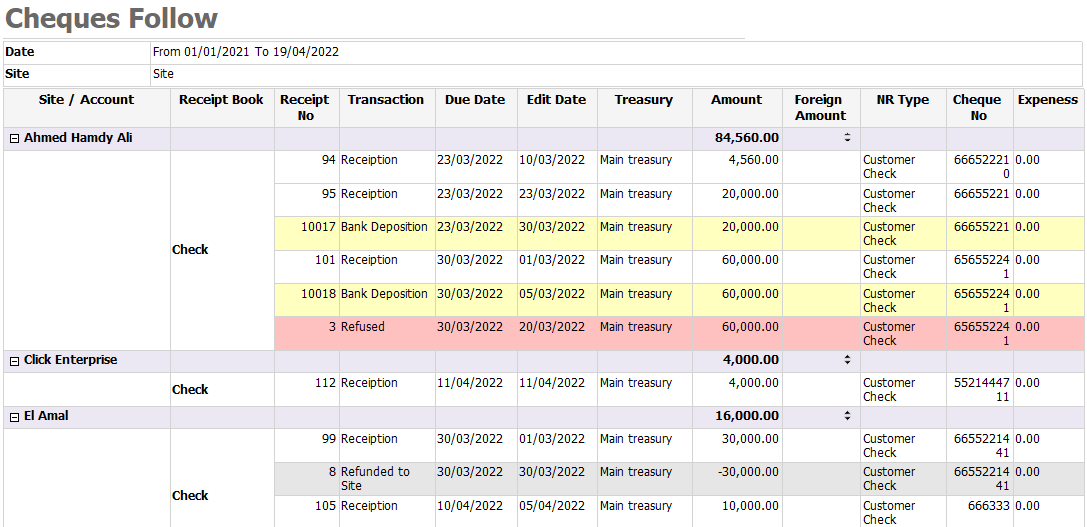
Task: Click the 84,560.00 total for Ahmed Hamdy Ali
Action: pyautogui.click(x=746, y=138)
